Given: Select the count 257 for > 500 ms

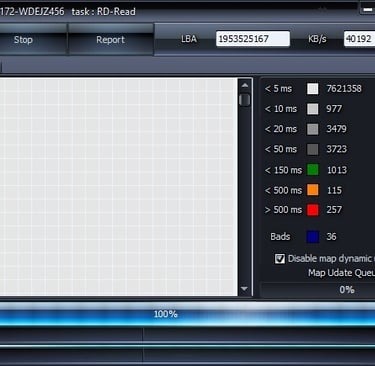Looking at the screenshot, I should pyautogui.click(x=334, y=210).
